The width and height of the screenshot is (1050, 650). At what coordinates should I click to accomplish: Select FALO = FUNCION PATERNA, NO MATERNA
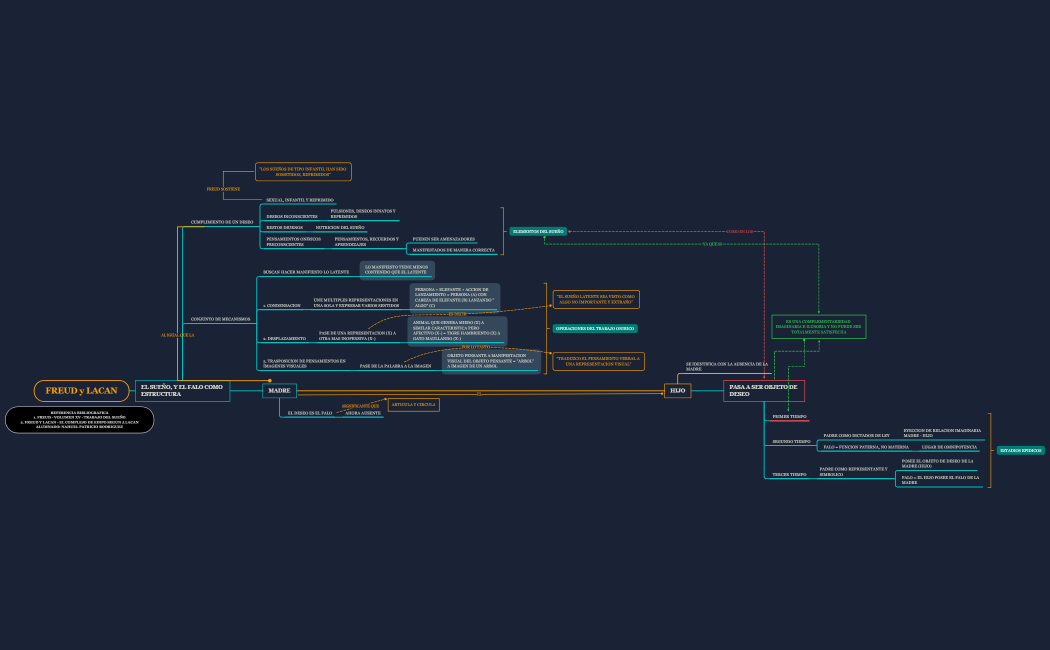[x=866, y=447]
